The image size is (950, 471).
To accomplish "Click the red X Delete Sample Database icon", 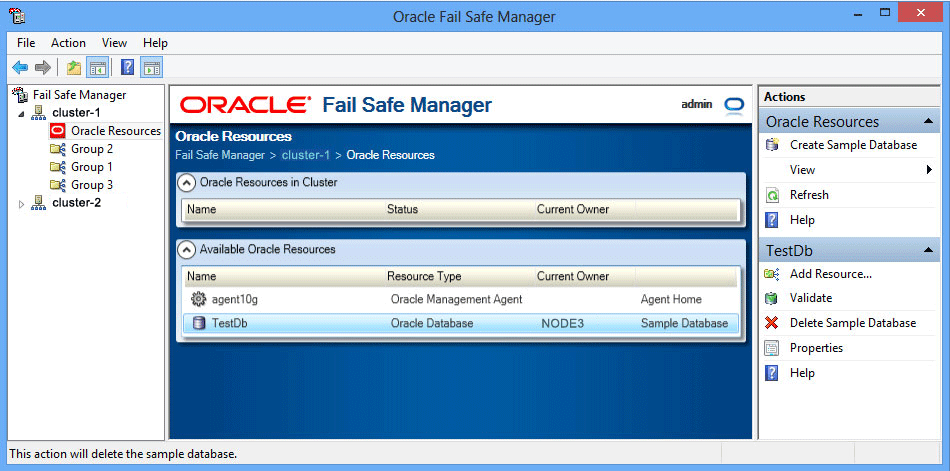I will 772,323.
